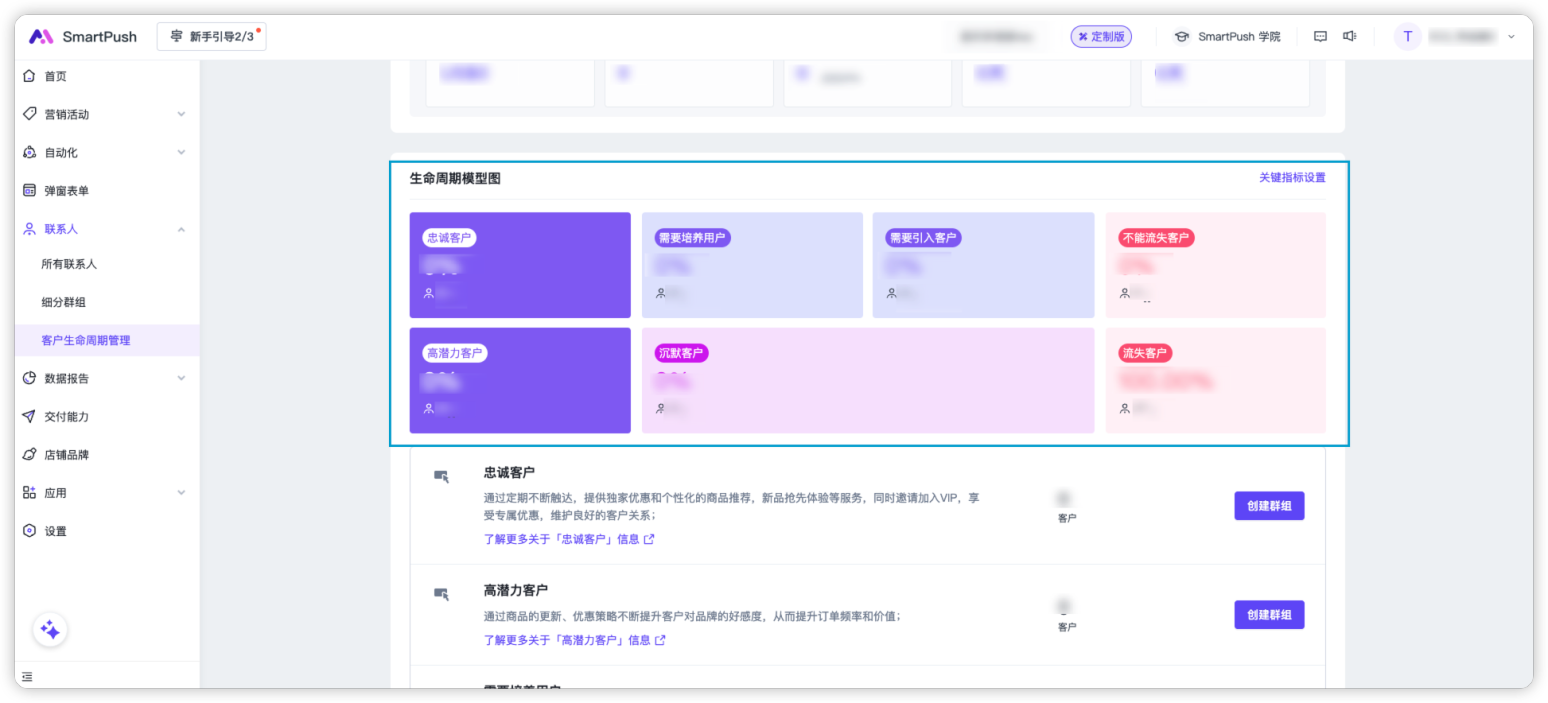Collapse the 联系人 menu chevron
1548x703 pixels.
pos(181,229)
